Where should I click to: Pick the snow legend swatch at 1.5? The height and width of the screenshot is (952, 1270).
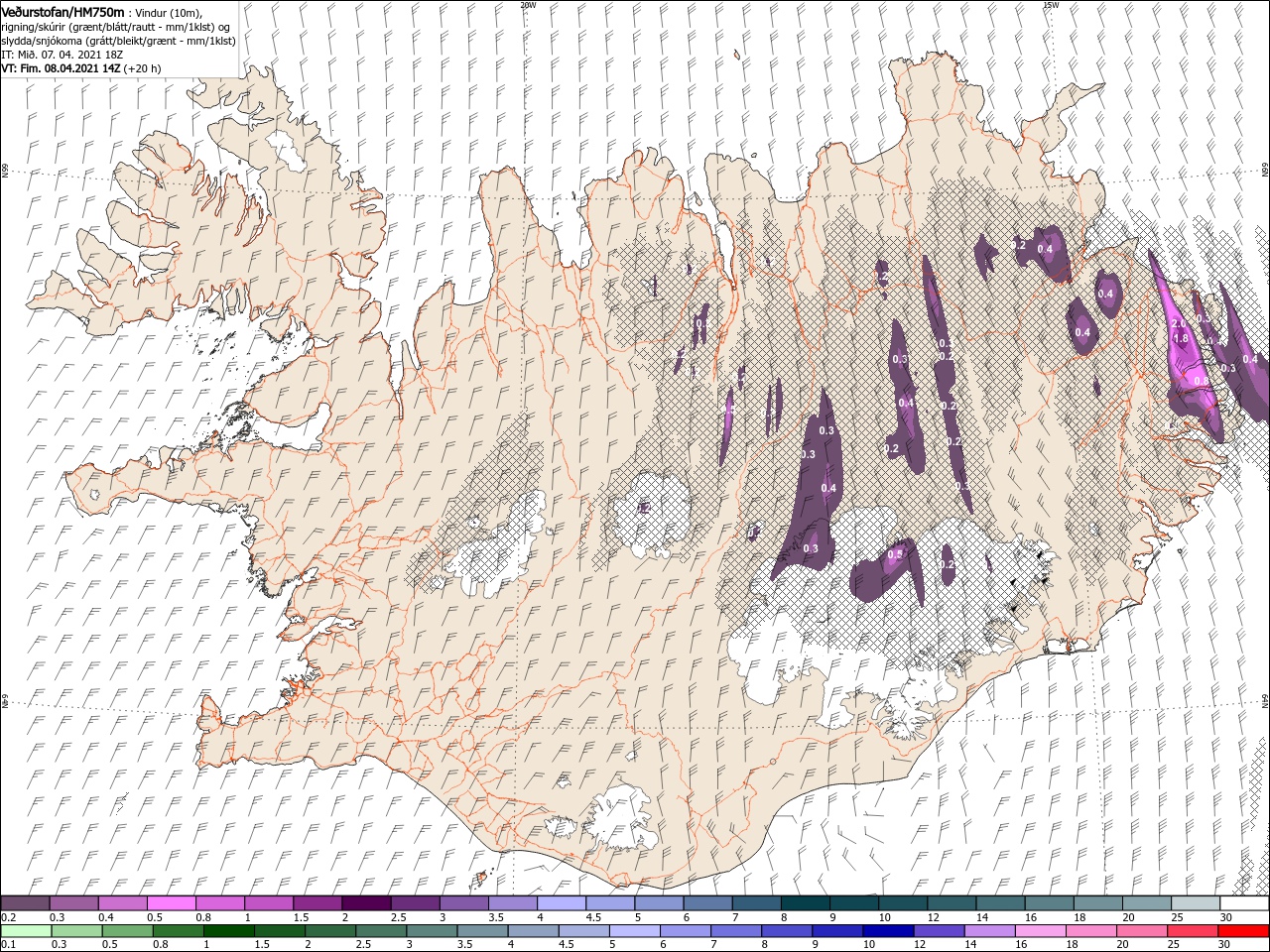point(317,903)
